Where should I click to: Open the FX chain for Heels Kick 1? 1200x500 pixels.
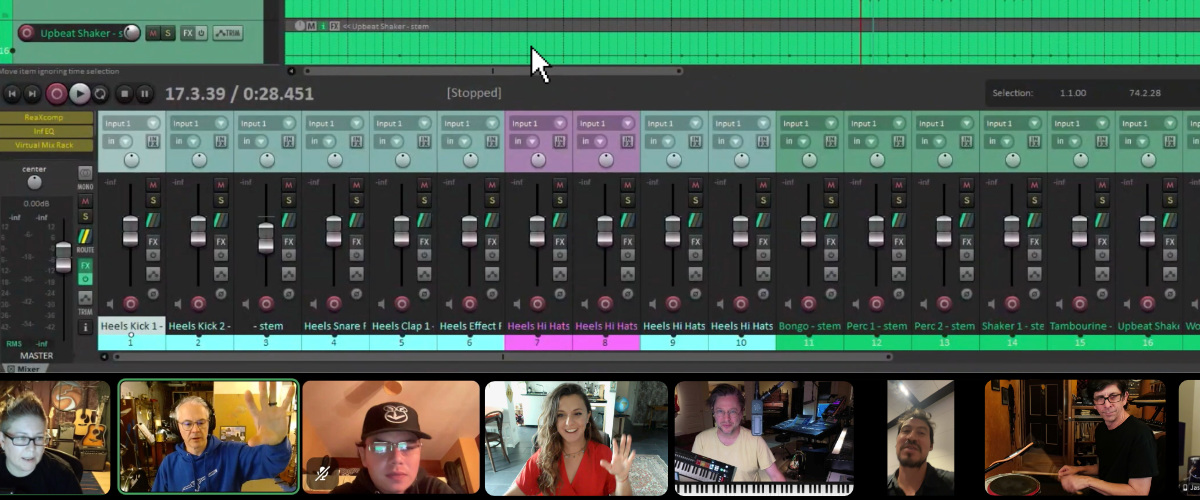click(x=153, y=241)
